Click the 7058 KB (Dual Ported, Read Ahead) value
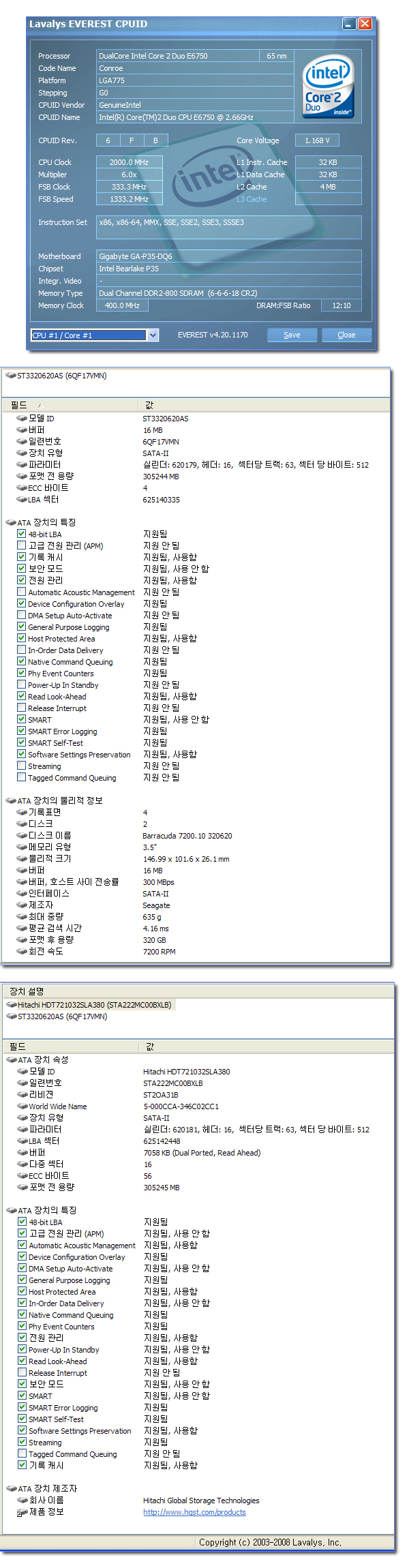 [x=202, y=1153]
